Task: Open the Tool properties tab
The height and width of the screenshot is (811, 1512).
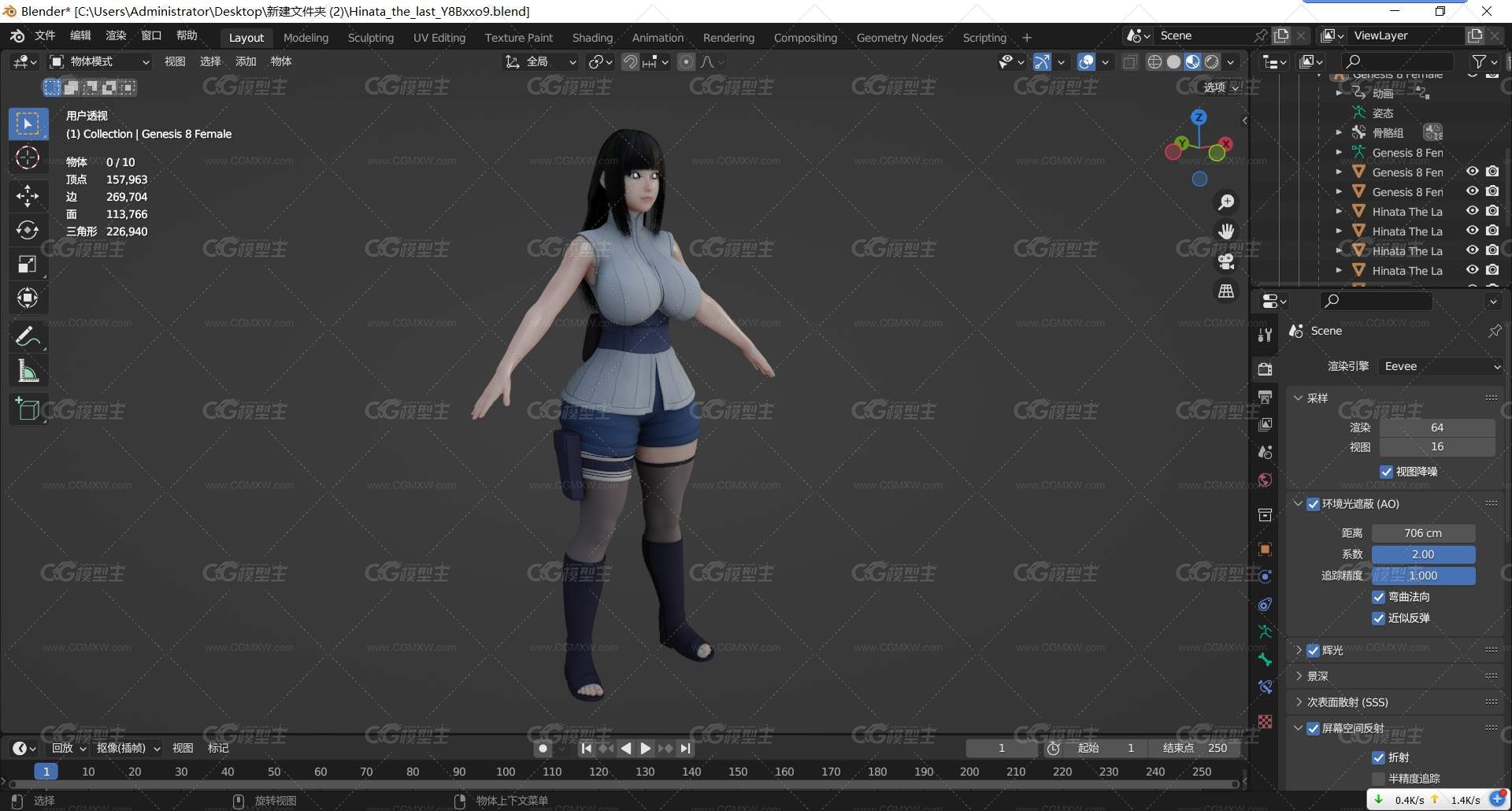Action: coord(1265,335)
